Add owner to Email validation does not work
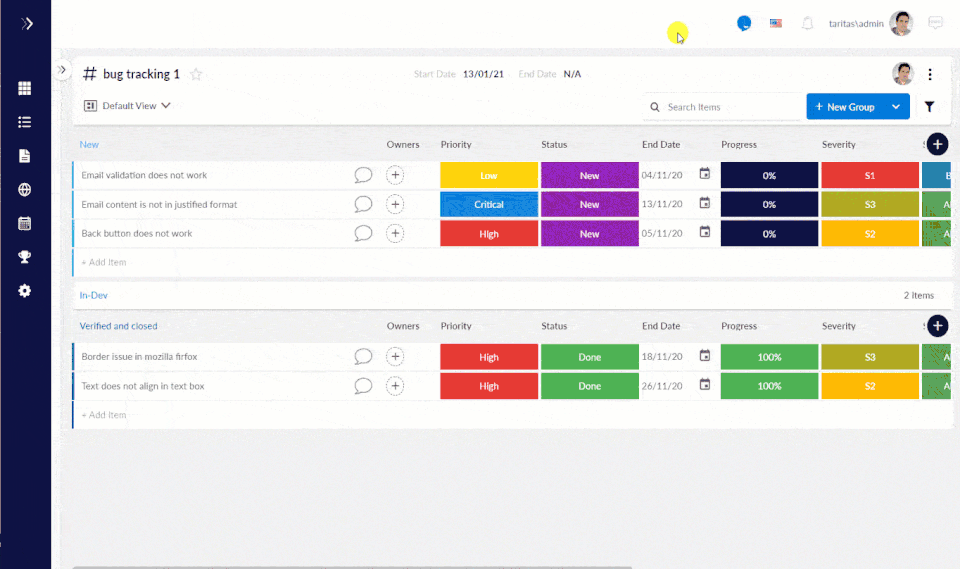960x569 pixels. [395, 175]
